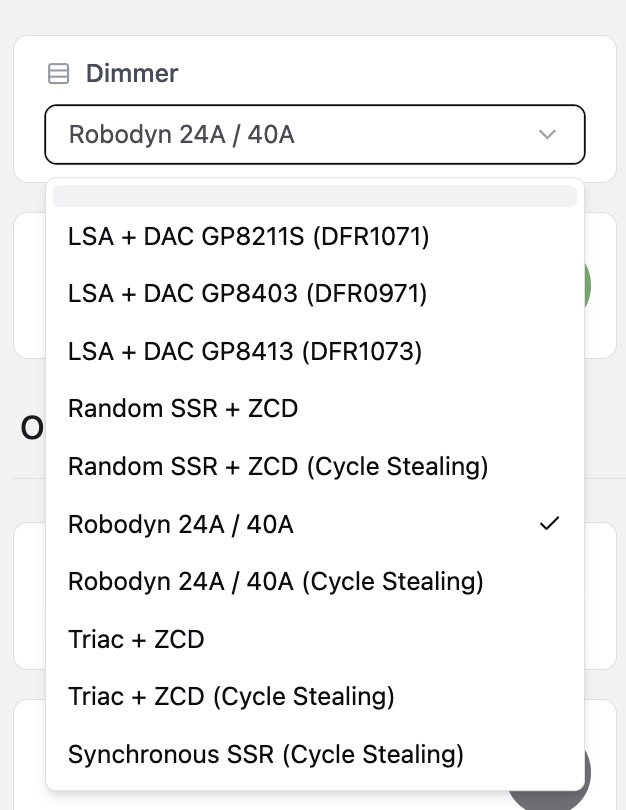626x810 pixels.
Task: Click the Dimmer combo box showing Robodyn
Action: coord(300,134)
